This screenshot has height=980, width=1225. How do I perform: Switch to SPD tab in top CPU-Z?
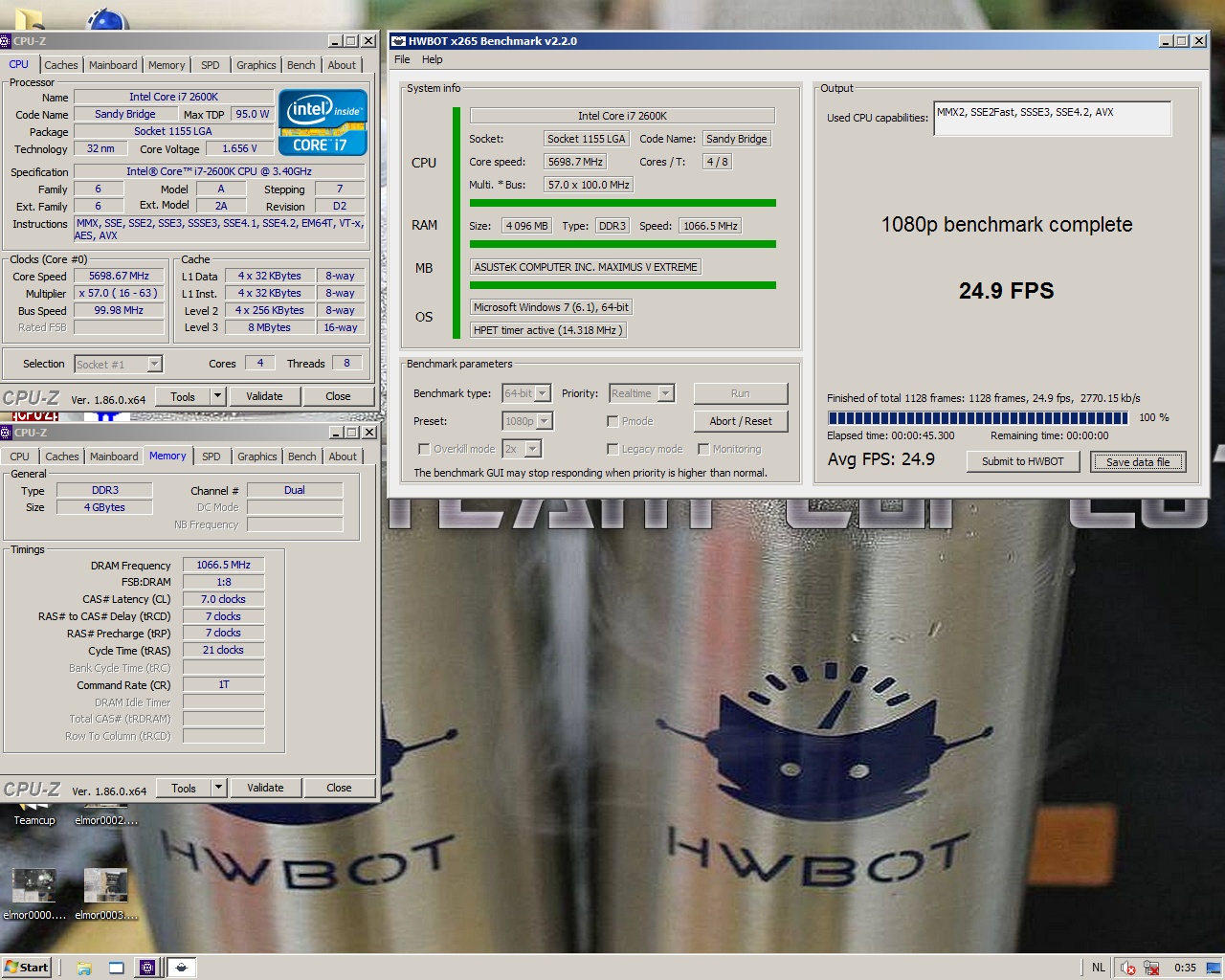pos(211,65)
